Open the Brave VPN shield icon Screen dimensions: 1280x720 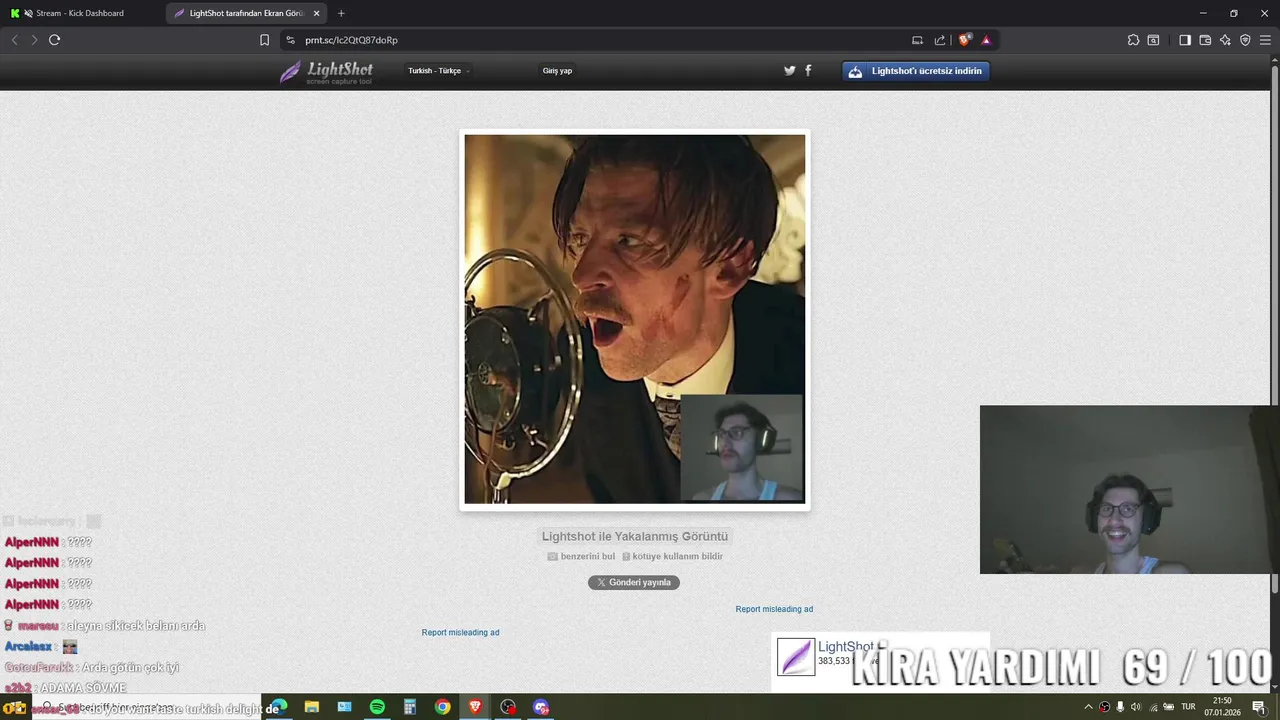click(x=1245, y=40)
